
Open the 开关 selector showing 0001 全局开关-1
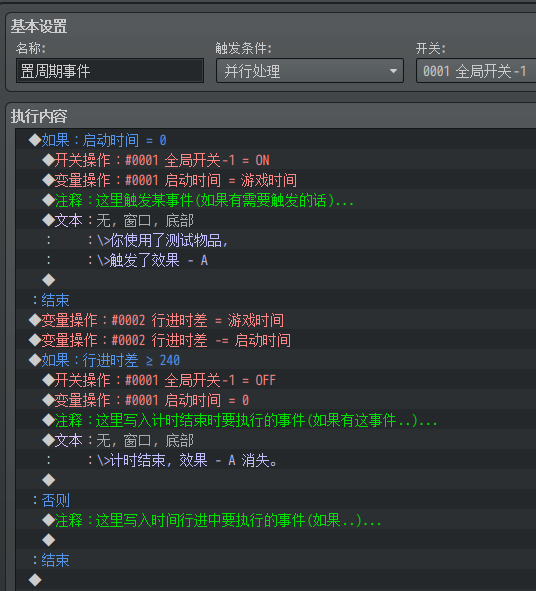(476, 70)
